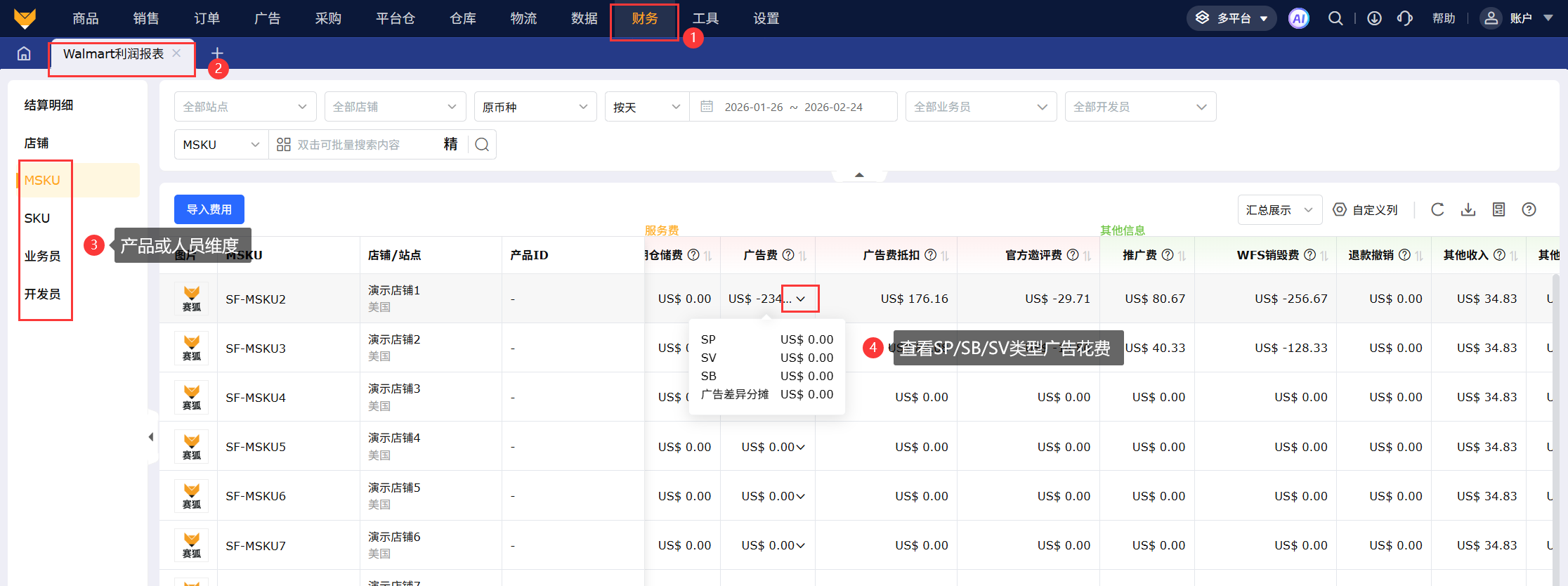Go to the home tab icon

24,53
